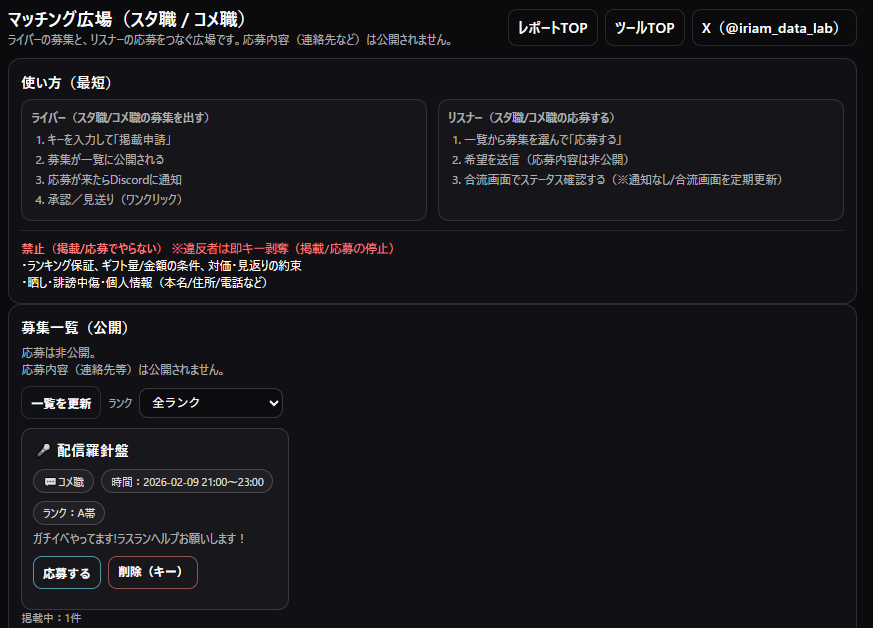
Task: Click 応募する to apply for the listing
Action: pos(66,572)
